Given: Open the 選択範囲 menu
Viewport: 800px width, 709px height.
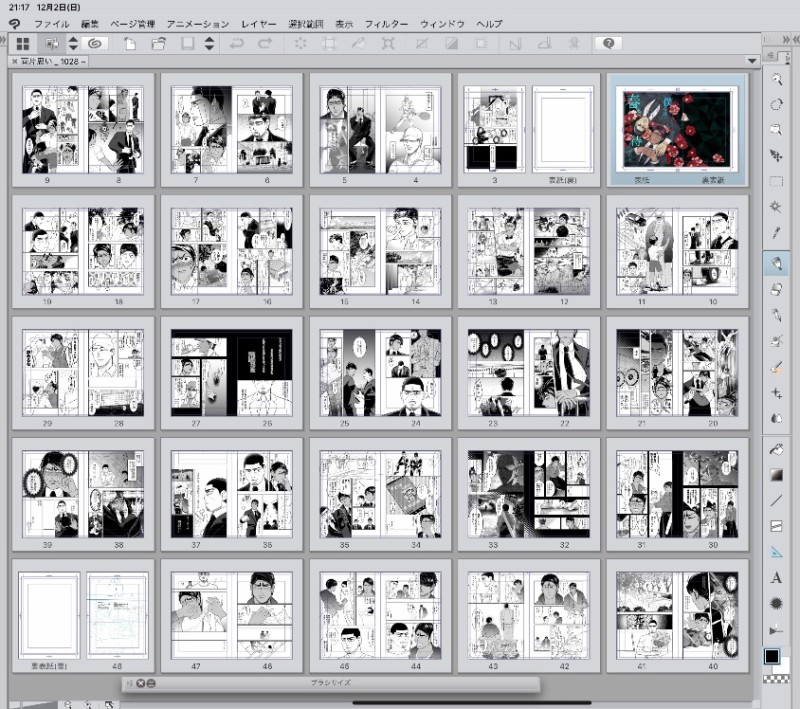Looking at the screenshot, I should coord(306,24).
